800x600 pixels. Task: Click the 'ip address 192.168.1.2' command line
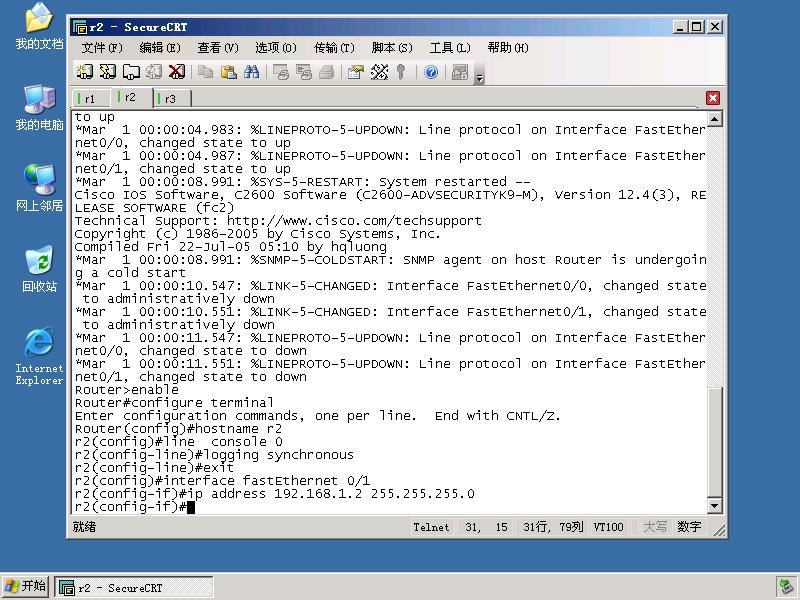[x=274, y=494]
